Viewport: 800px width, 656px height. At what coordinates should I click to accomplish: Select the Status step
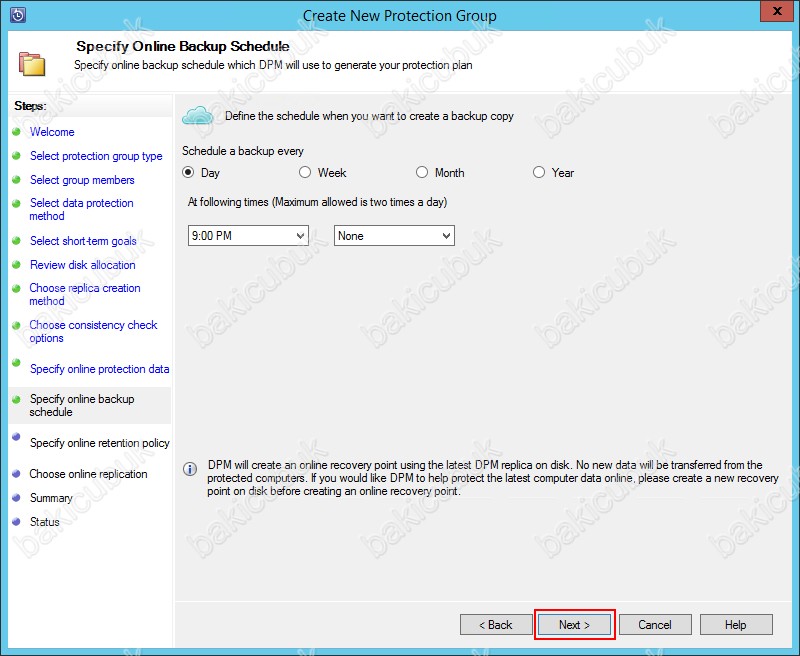click(x=44, y=521)
